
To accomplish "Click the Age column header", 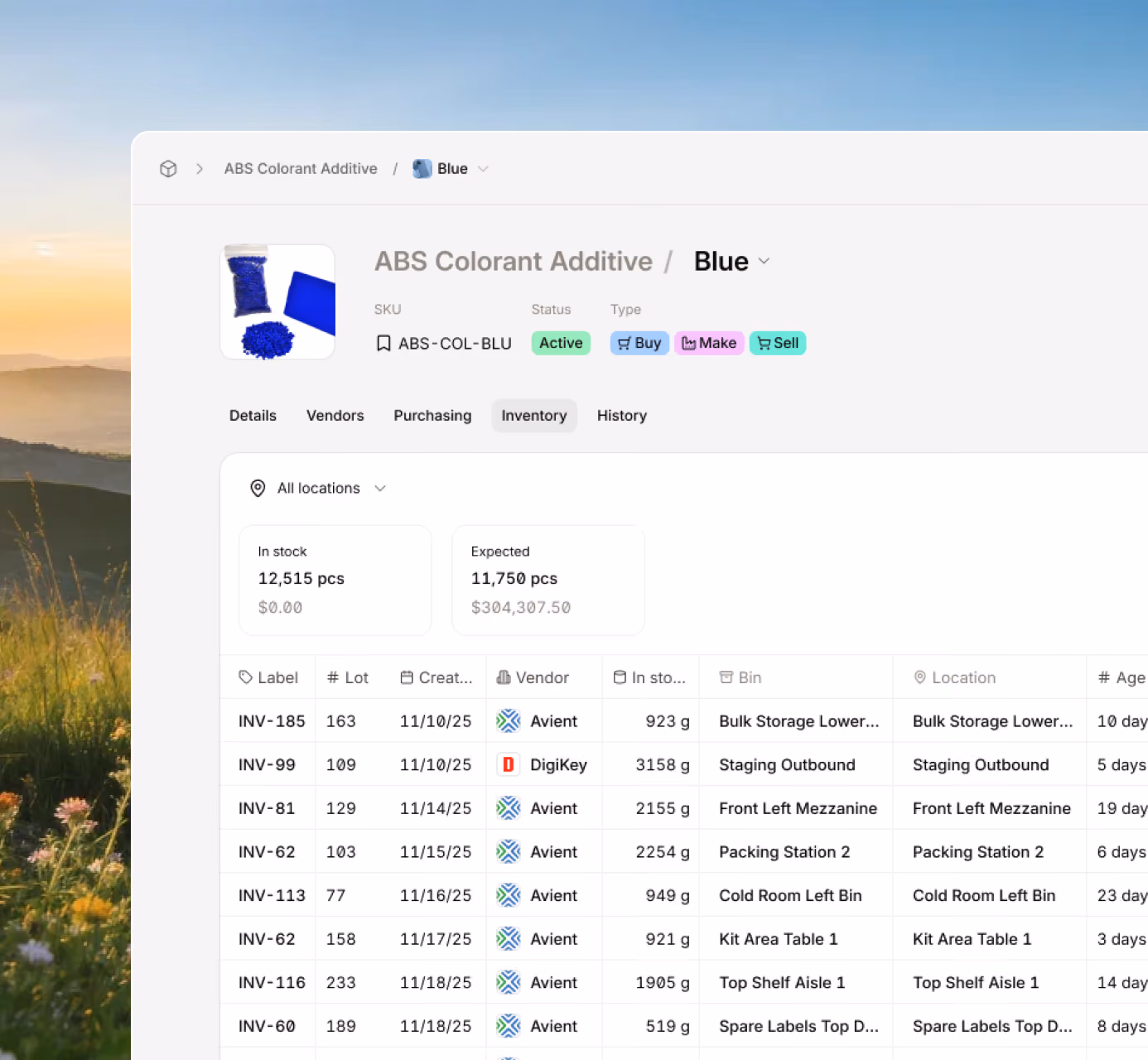I will 1117,677.
